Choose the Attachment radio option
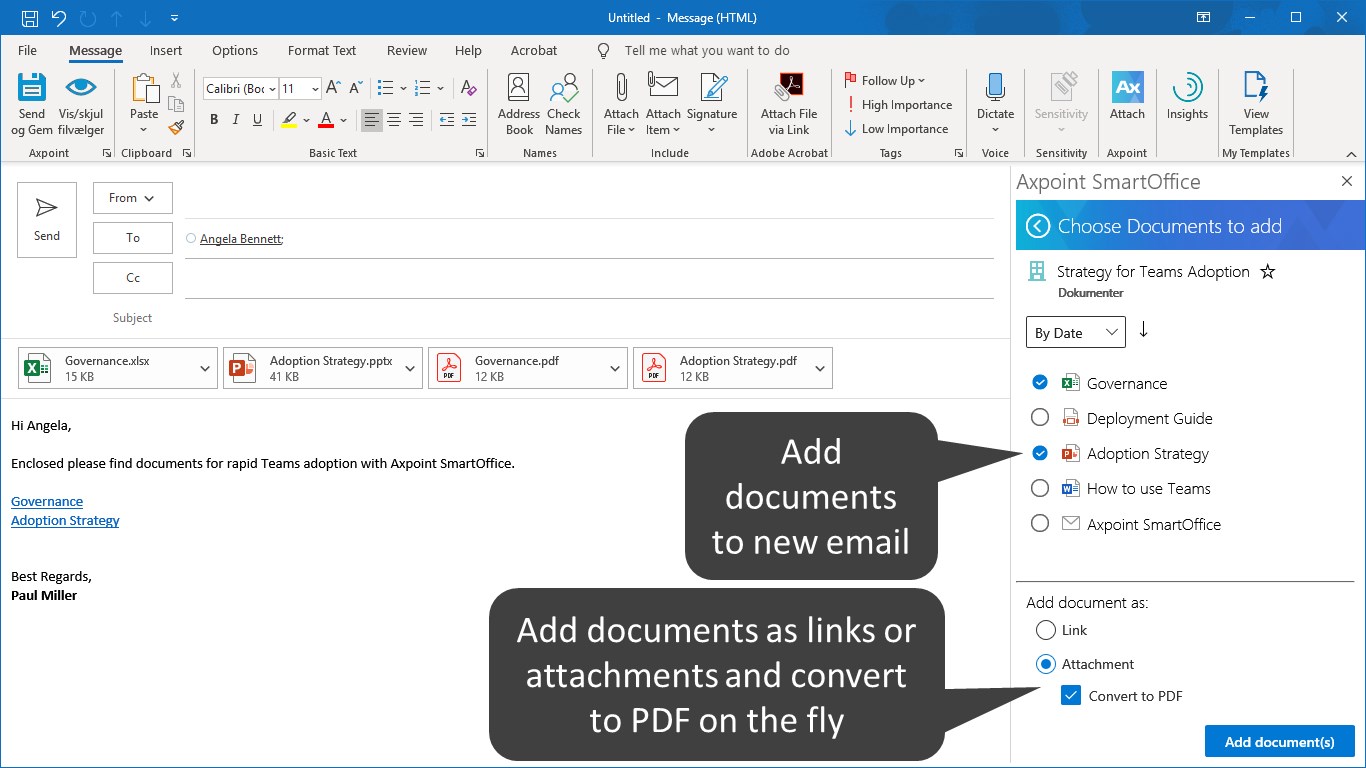 tap(1046, 664)
